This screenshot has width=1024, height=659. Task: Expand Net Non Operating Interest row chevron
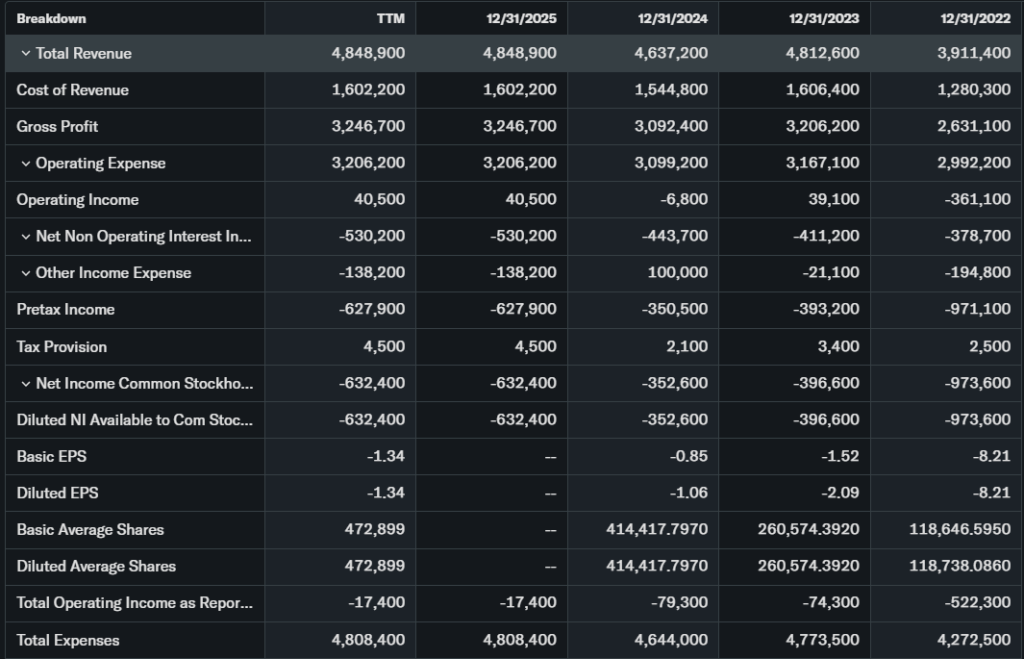26,236
